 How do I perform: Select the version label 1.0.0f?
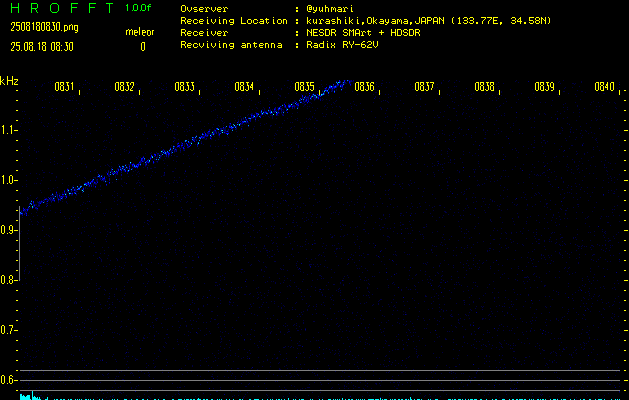(138, 8)
